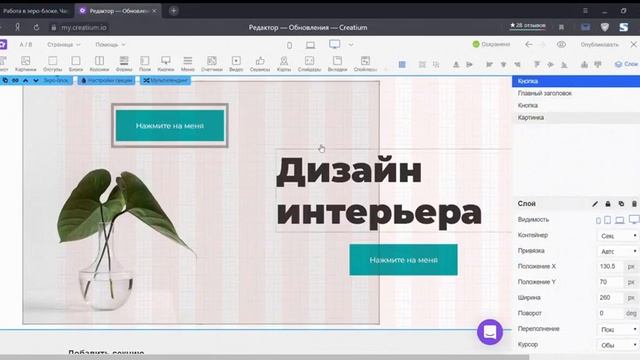Open the Курсор dropdown
Screen dimensions: 640x360
[x=618, y=345]
